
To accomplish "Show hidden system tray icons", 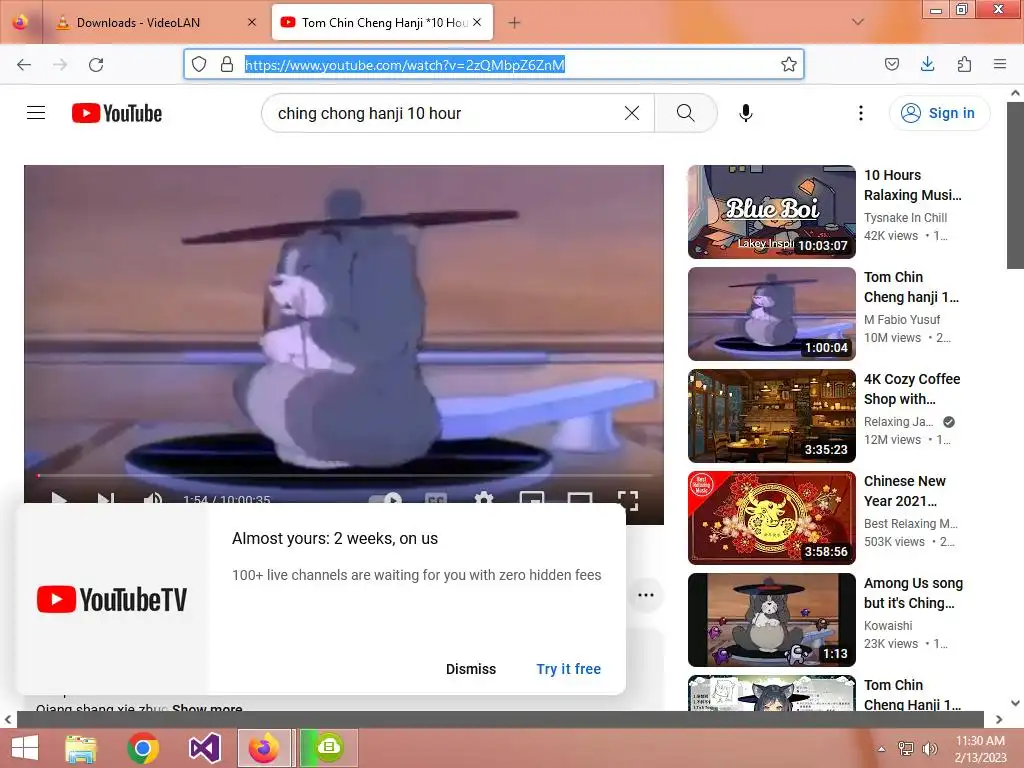I will (882, 749).
